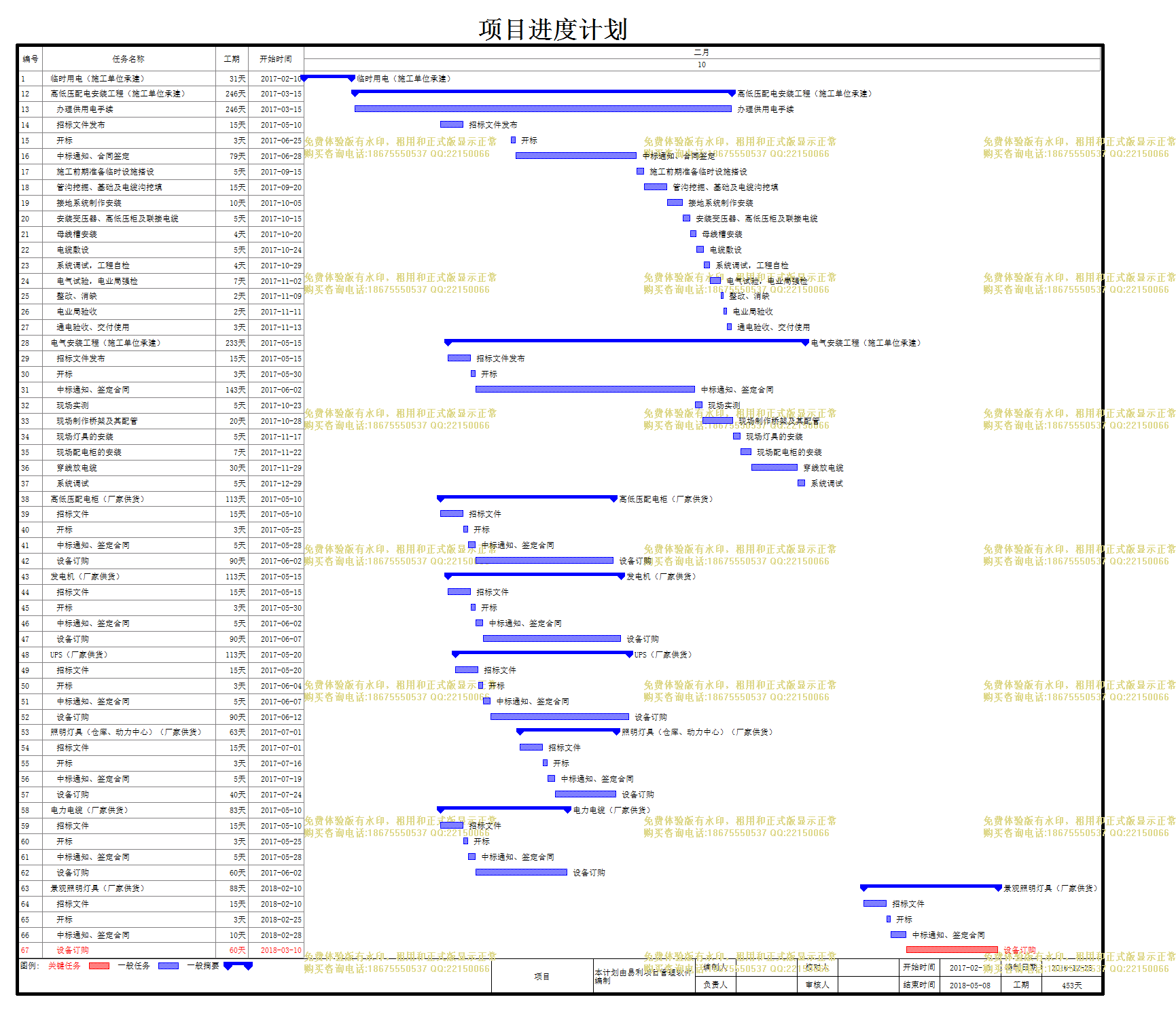Select the 工期 column header
The height and width of the screenshot is (1010, 1176).
232,59
